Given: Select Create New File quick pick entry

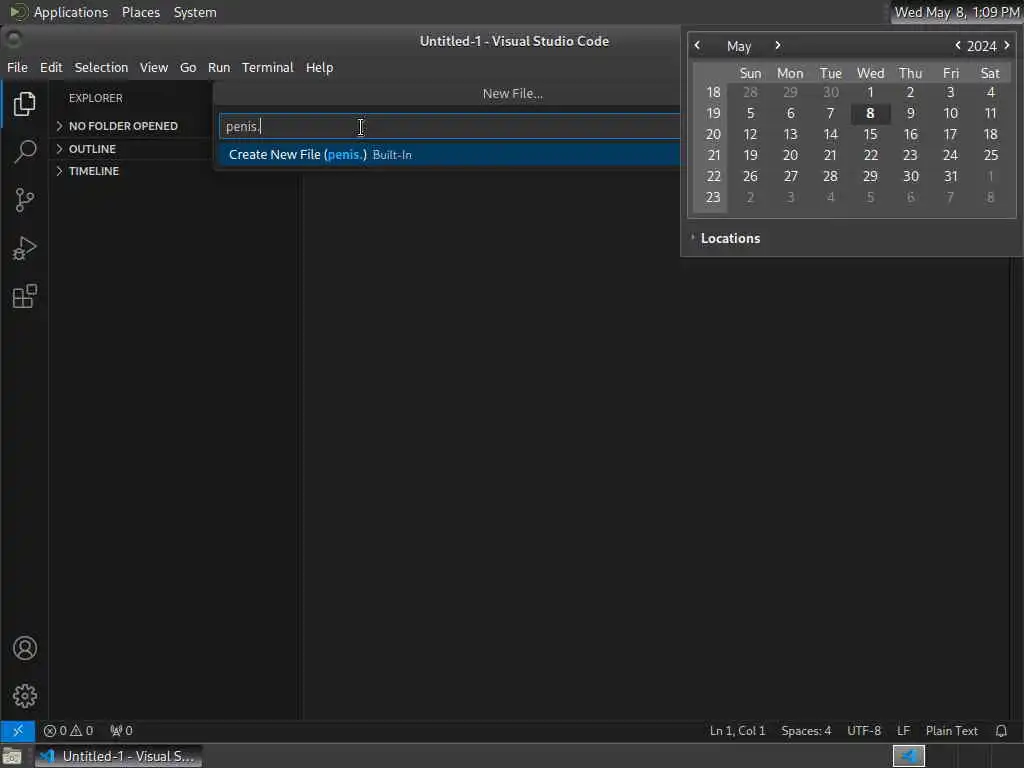Looking at the screenshot, I should point(449,155).
